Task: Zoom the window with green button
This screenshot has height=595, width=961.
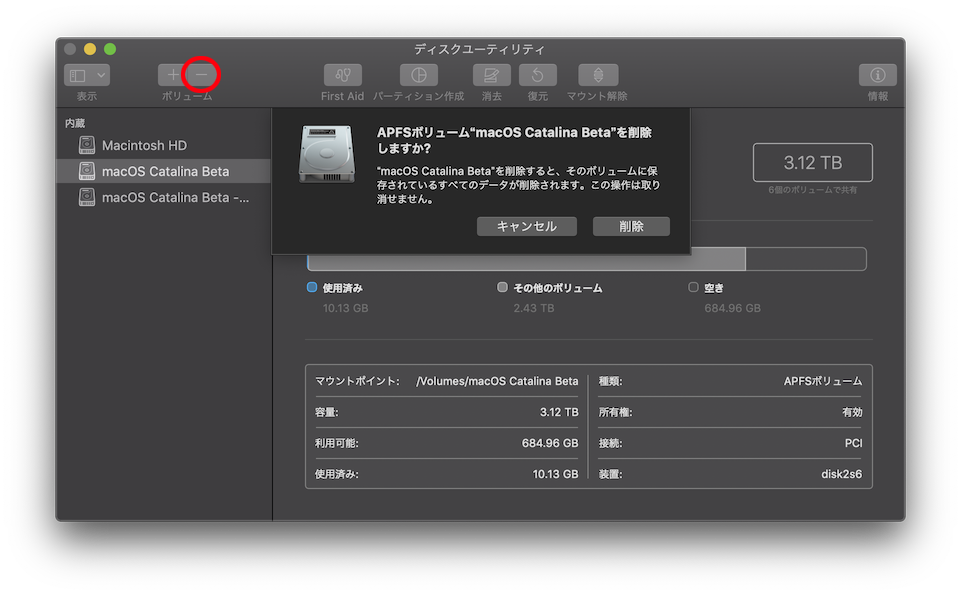Action: tap(110, 49)
